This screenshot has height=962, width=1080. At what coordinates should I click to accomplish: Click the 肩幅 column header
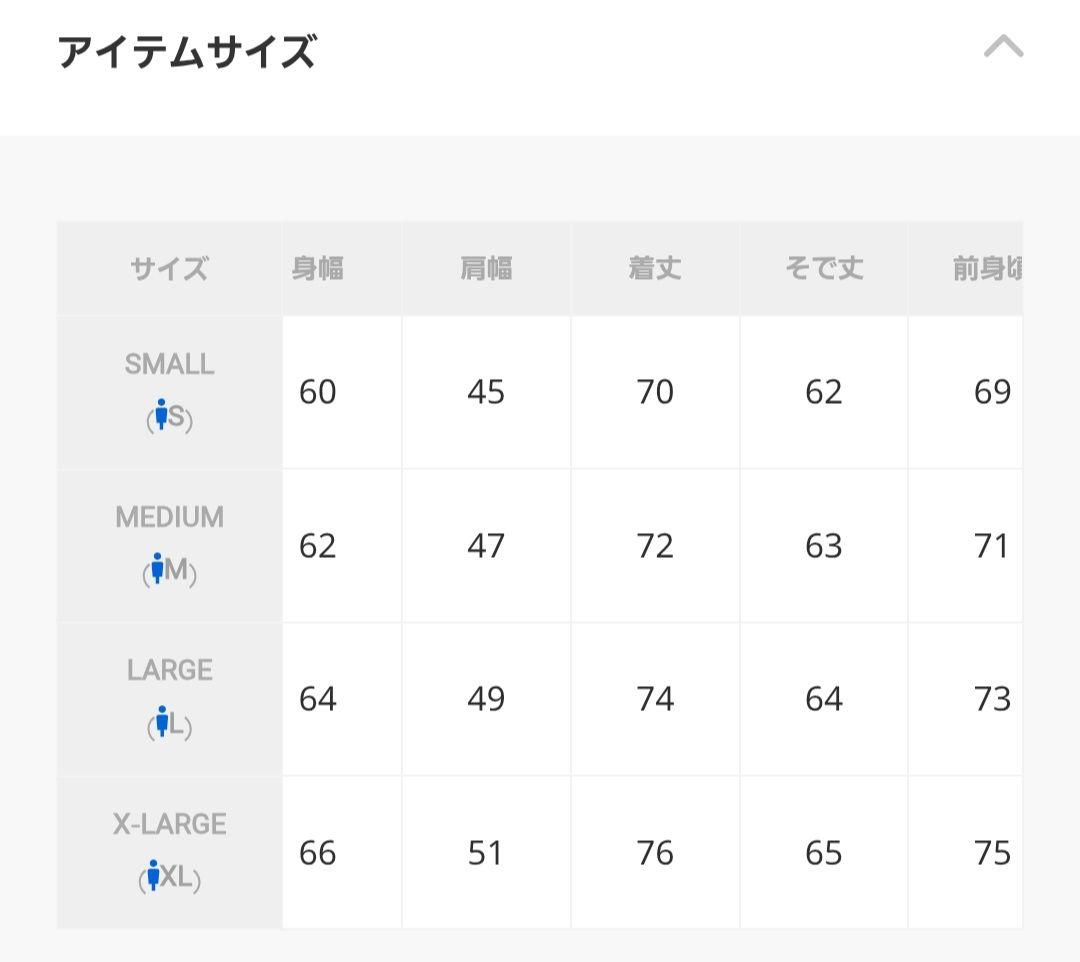tap(486, 269)
